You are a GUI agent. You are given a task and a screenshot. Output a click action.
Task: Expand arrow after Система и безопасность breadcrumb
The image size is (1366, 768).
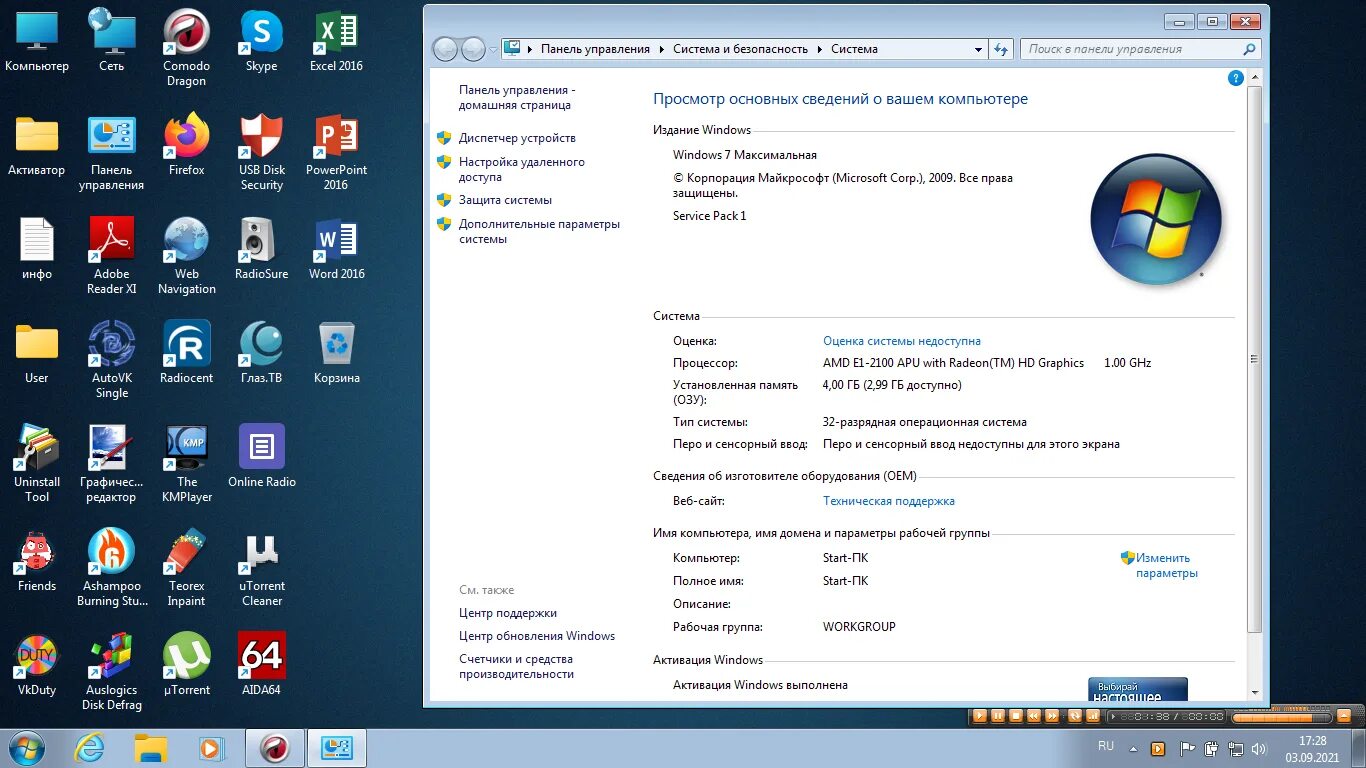819,49
